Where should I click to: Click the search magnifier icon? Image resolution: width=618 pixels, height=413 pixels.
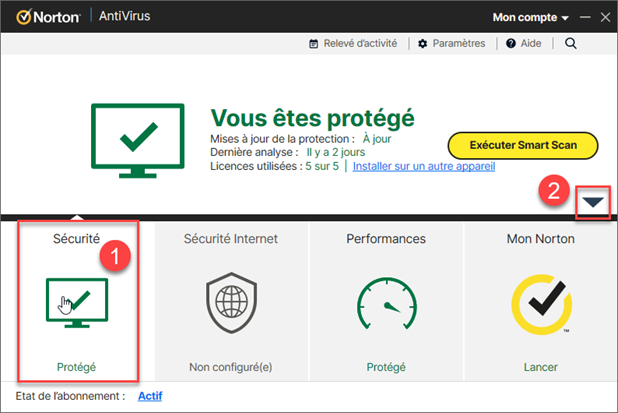tap(570, 43)
